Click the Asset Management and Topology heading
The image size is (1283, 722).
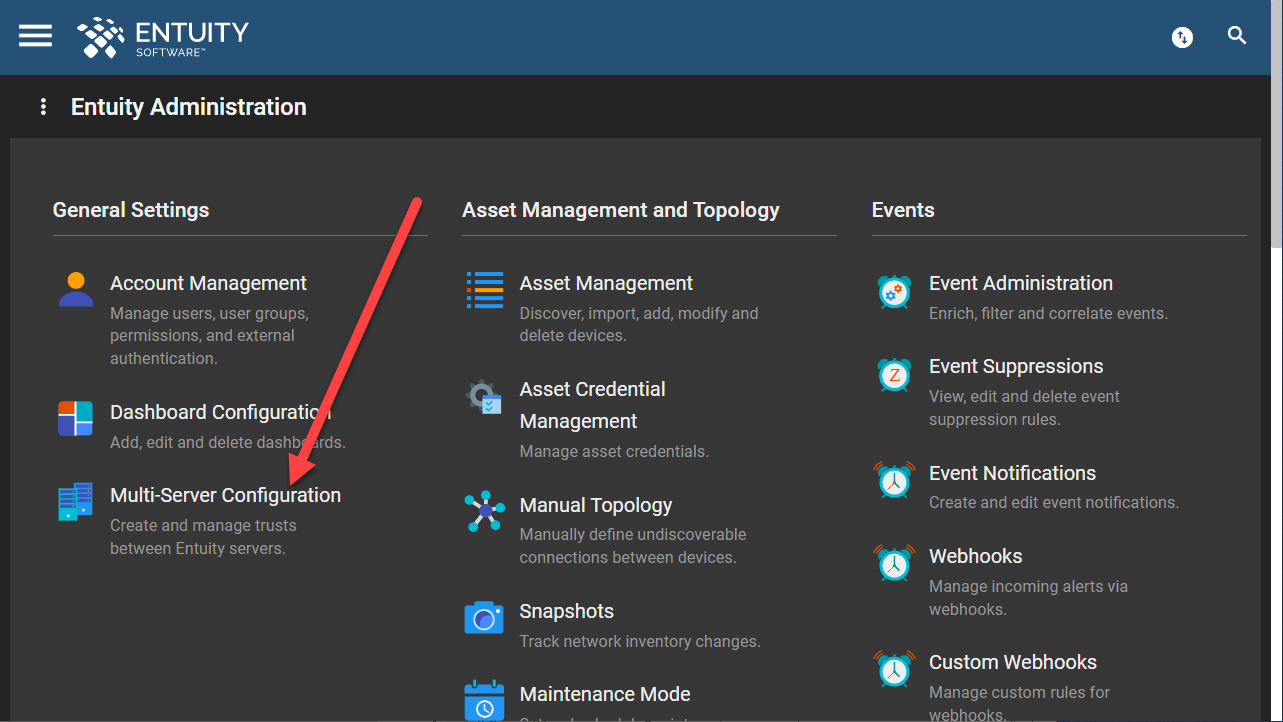620,210
